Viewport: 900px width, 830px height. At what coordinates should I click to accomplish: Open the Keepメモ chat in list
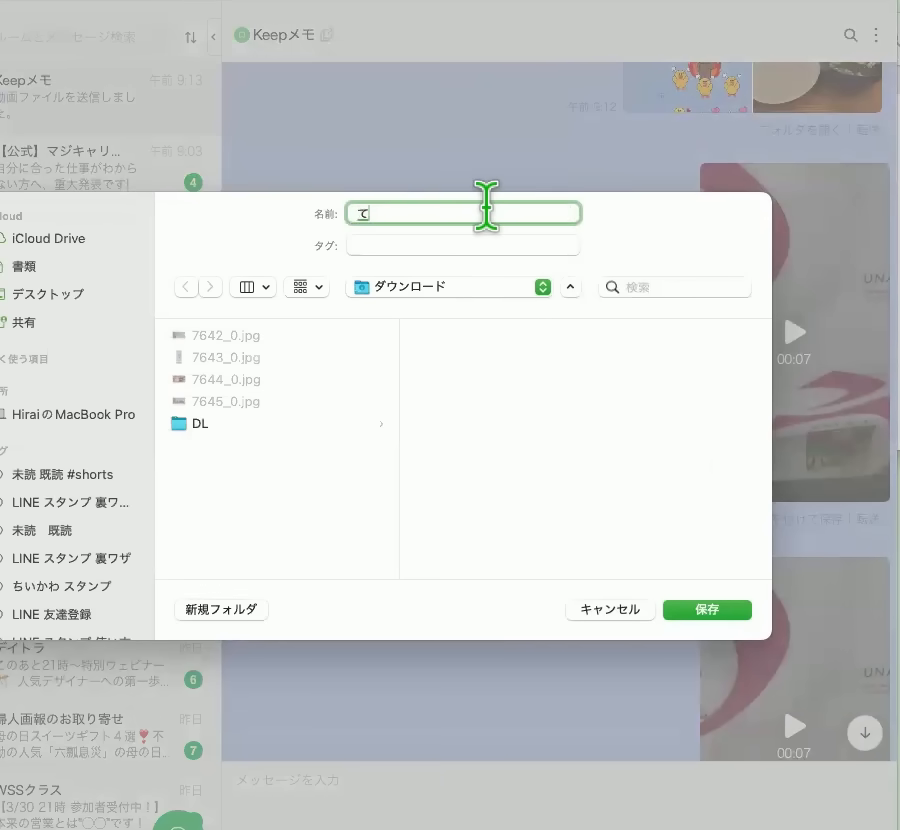pos(110,97)
